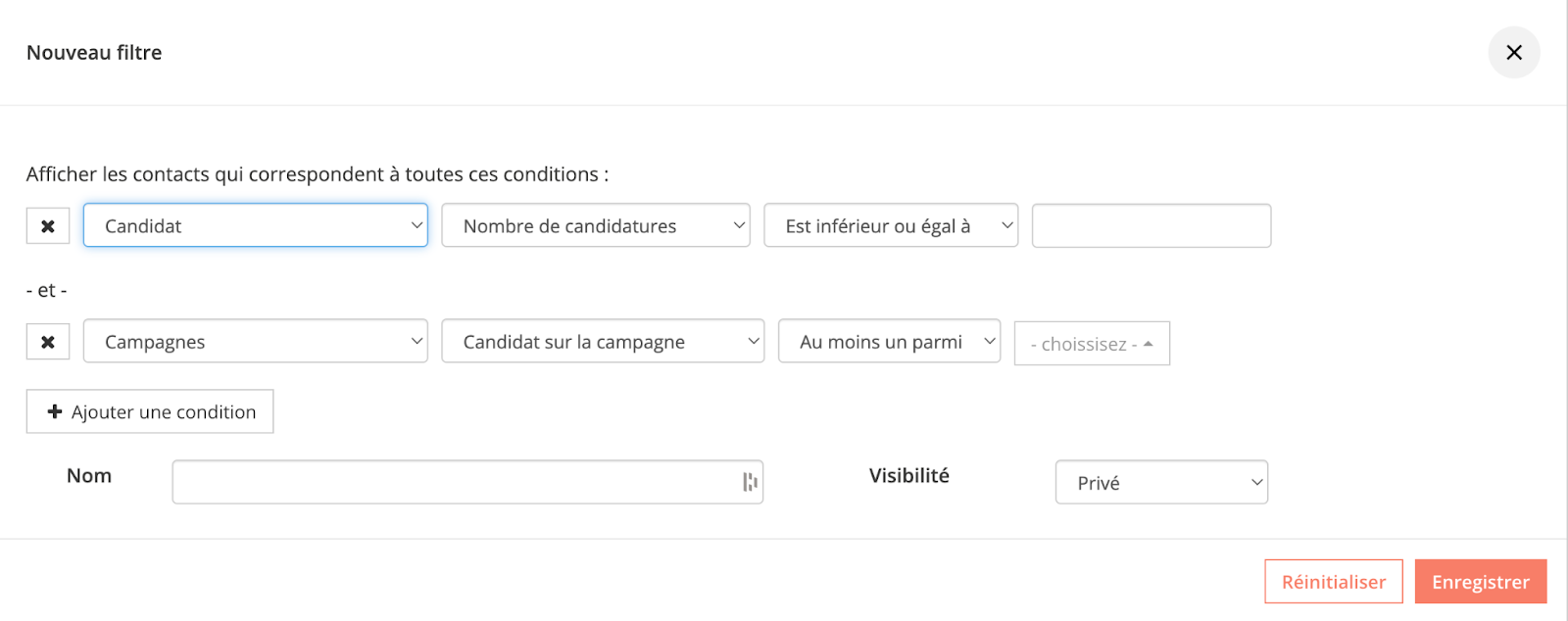Focus the empty value field for candidatures
This screenshot has height=621, width=1568.
point(1151,226)
